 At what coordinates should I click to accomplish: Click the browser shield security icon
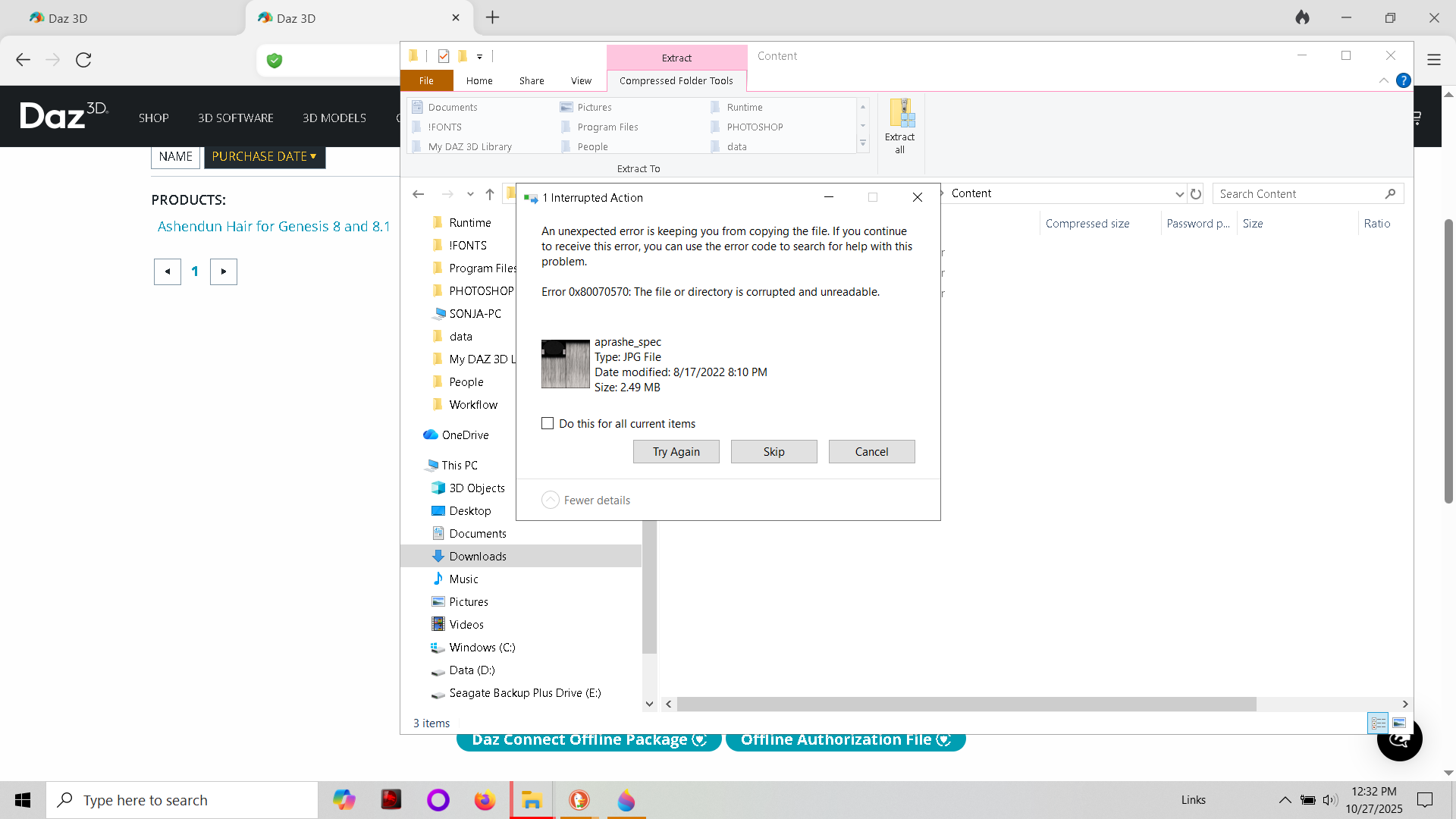coord(275,61)
